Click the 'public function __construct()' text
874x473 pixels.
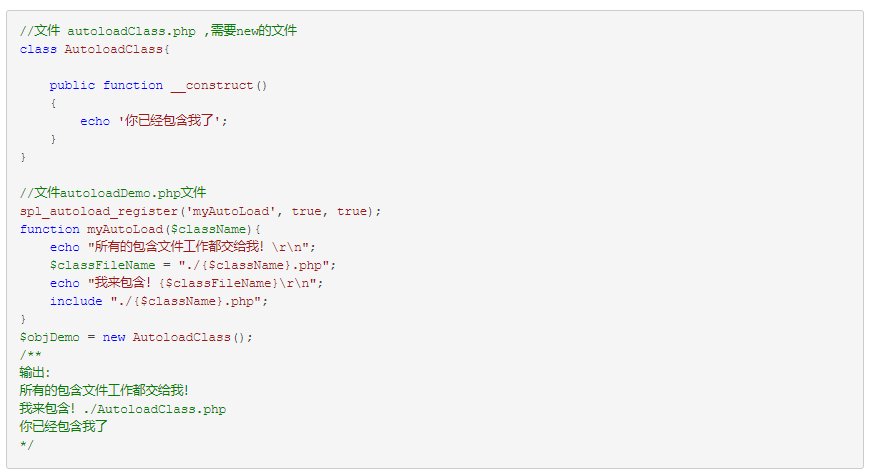point(158,85)
